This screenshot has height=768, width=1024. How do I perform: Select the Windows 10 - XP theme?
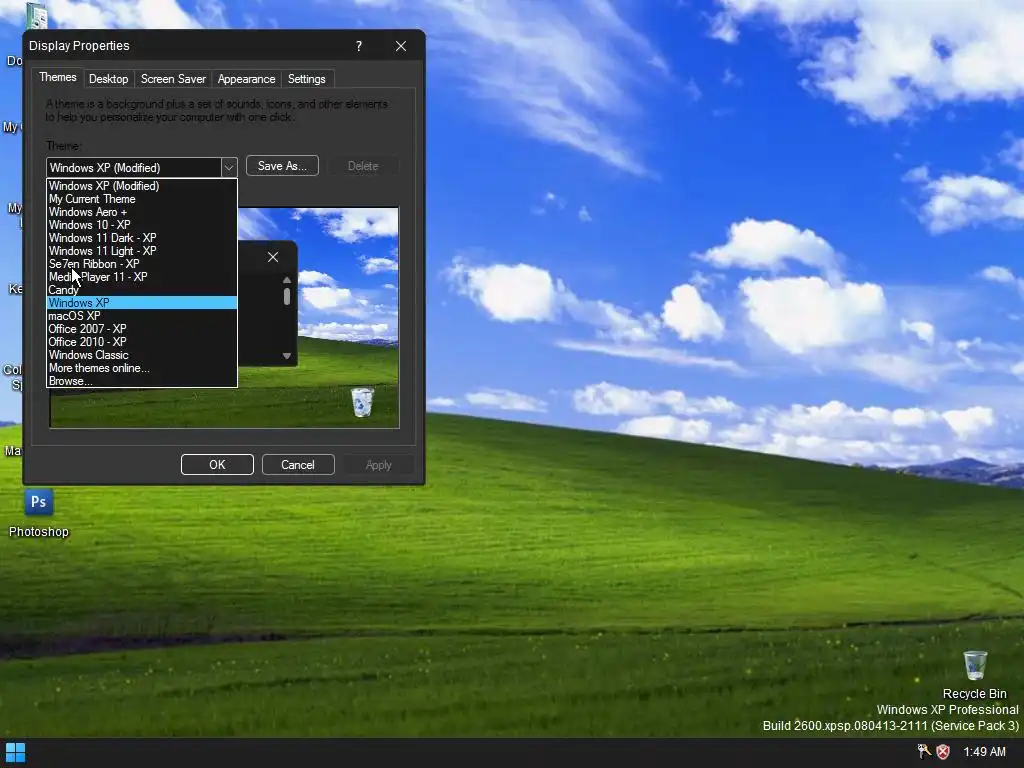pos(142,225)
